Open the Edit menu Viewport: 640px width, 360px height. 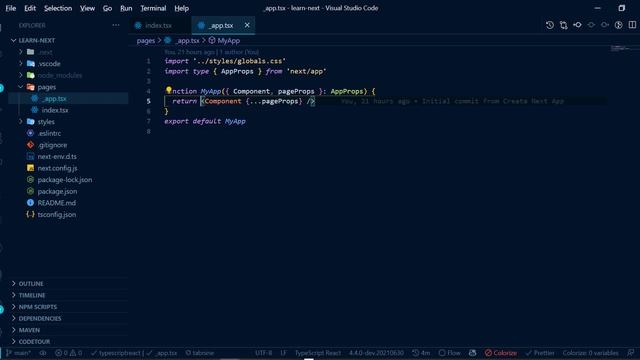pos(30,8)
